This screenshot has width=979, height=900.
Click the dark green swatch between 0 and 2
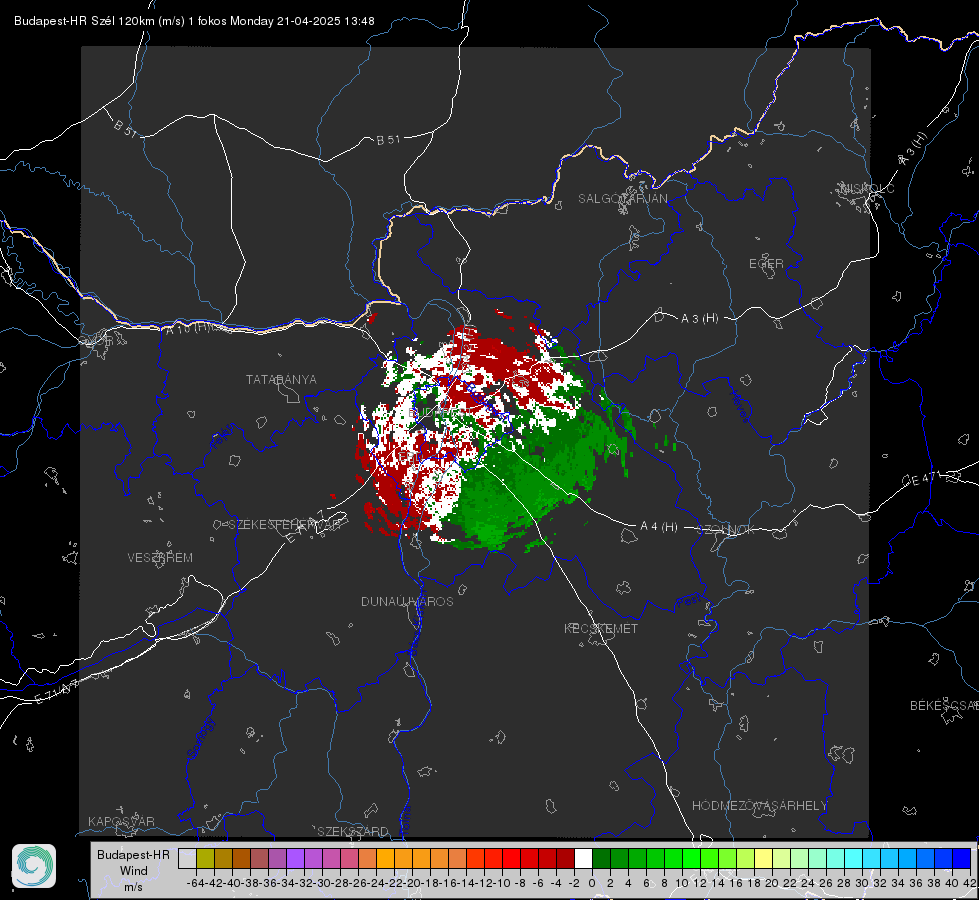[601, 858]
